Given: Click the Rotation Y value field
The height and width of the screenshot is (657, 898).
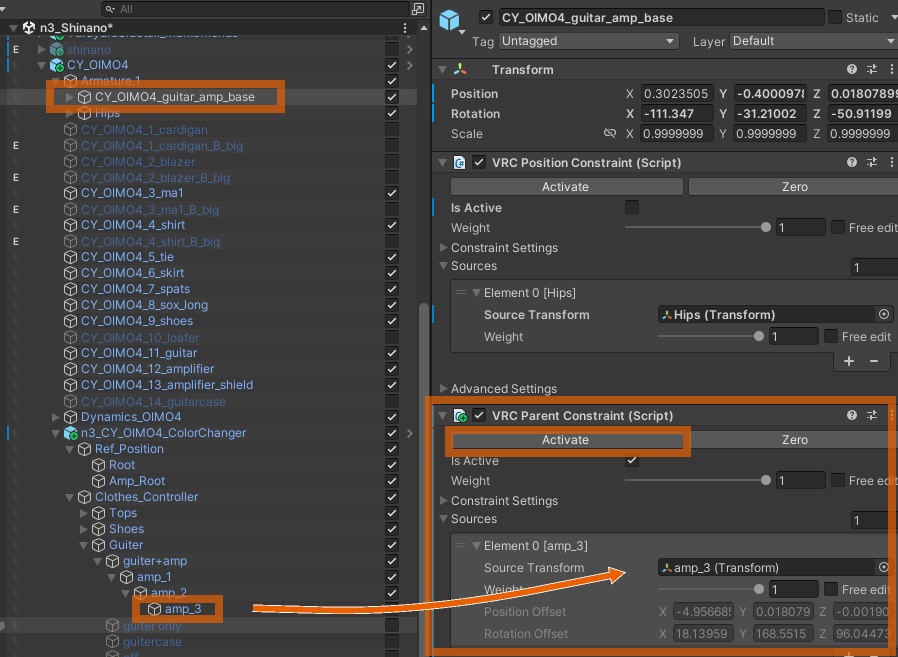Looking at the screenshot, I should [x=770, y=113].
